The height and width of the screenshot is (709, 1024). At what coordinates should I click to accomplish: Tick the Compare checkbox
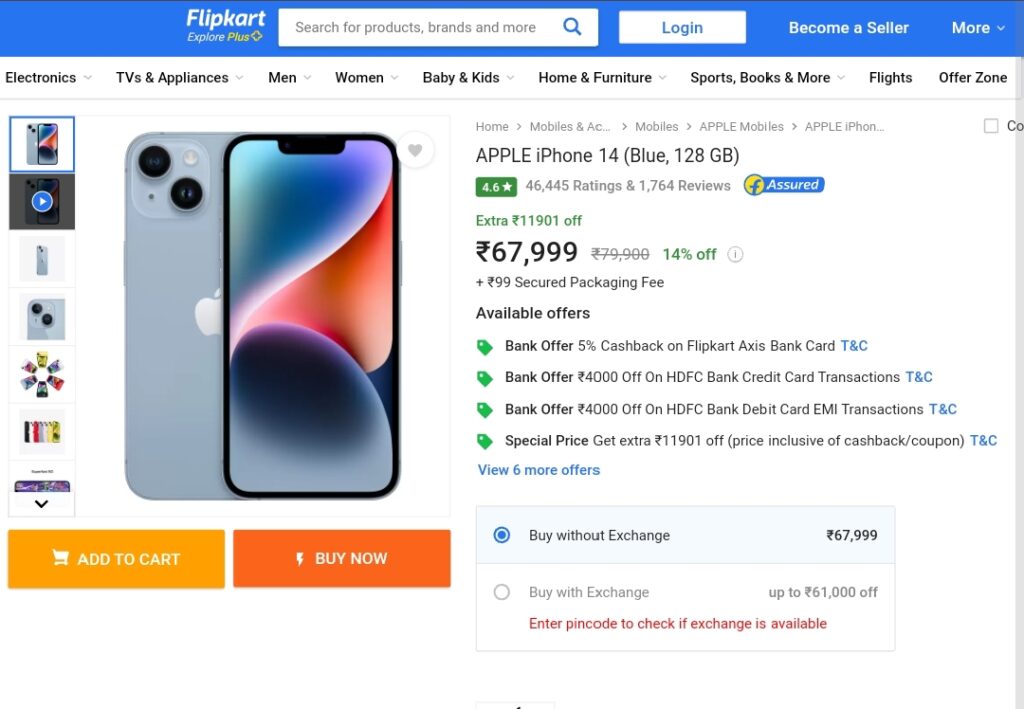click(x=991, y=126)
